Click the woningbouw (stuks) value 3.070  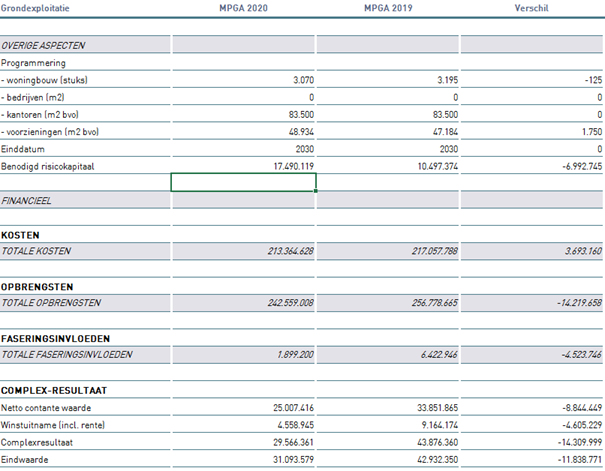pyautogui.click(x=299, y=79)
